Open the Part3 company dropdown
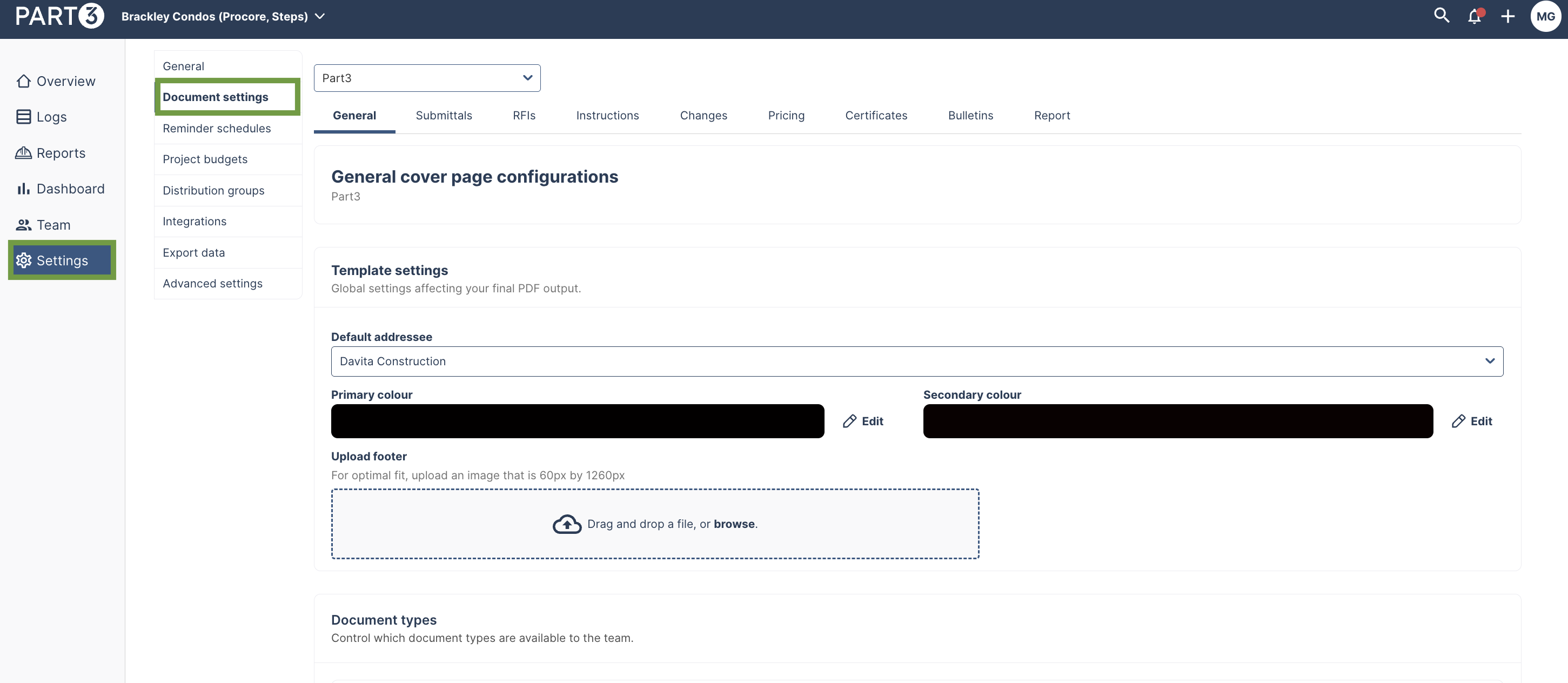 427,78
